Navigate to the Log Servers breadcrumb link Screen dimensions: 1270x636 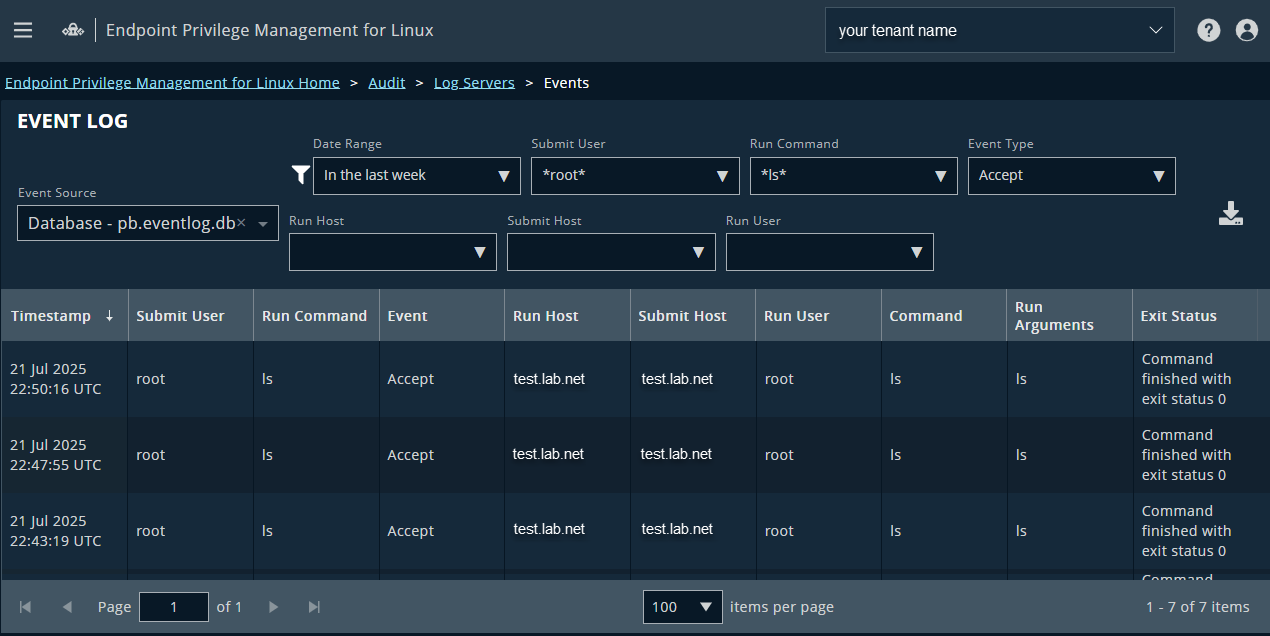pyautogui.click(x=474, y=83)
